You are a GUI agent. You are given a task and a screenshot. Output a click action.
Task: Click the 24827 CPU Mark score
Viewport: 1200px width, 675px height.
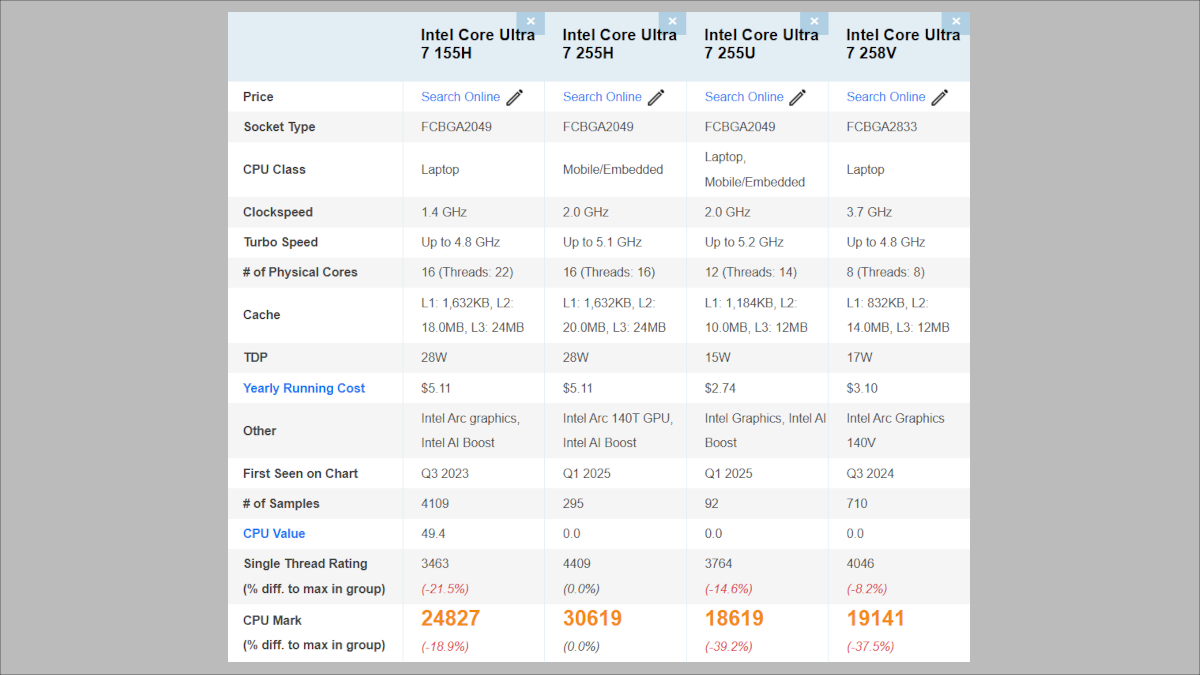tap(450, 619)
